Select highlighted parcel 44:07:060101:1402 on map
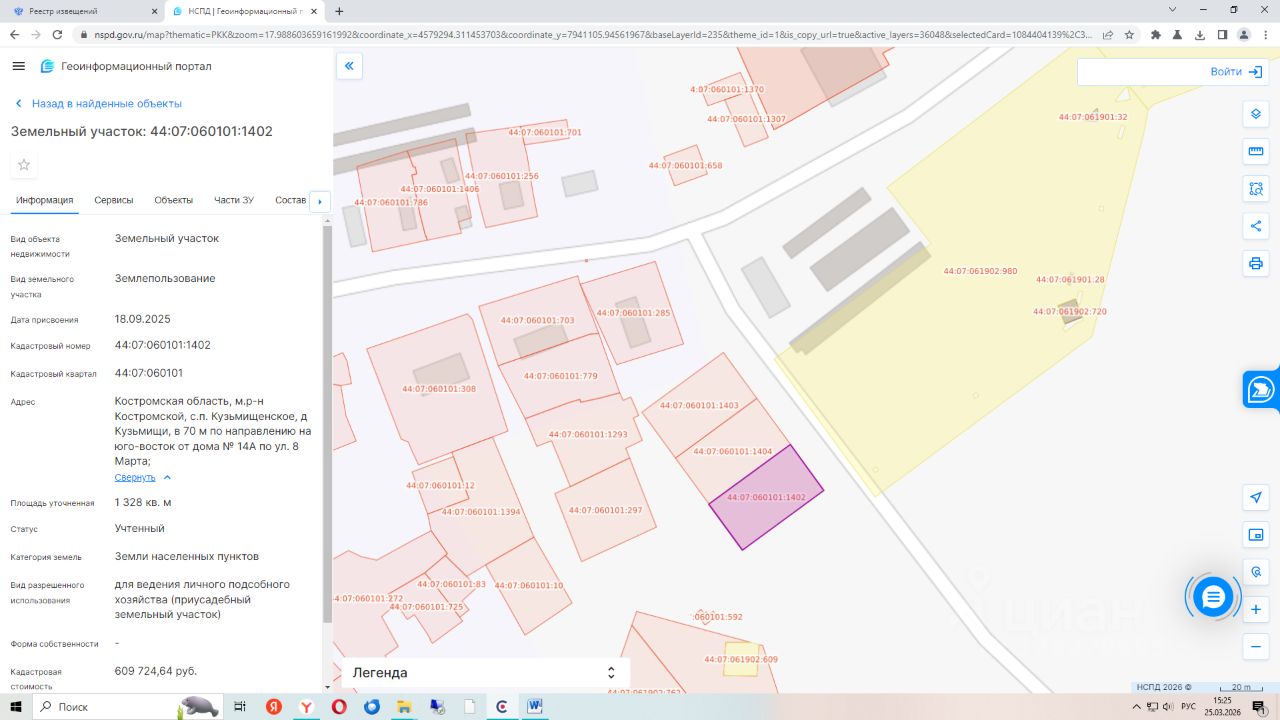Screen dimensions: 1280x720 coord(767,497)
